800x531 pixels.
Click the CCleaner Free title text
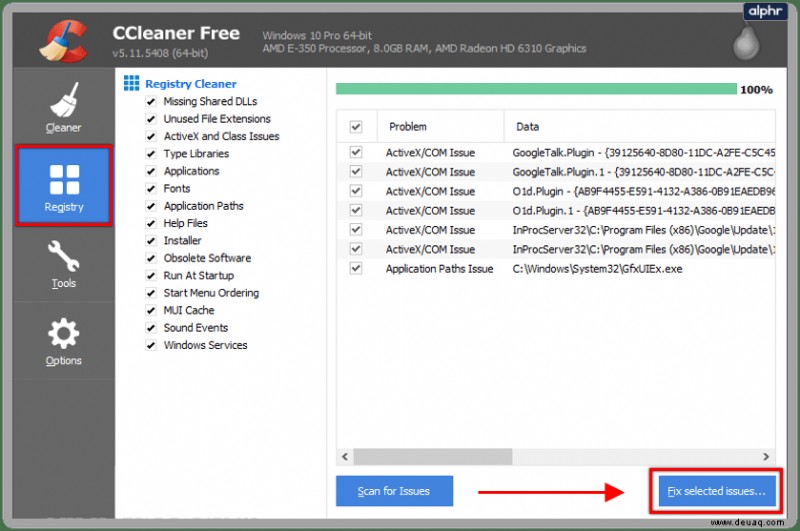pyautogui.click(x=176, y=33)
